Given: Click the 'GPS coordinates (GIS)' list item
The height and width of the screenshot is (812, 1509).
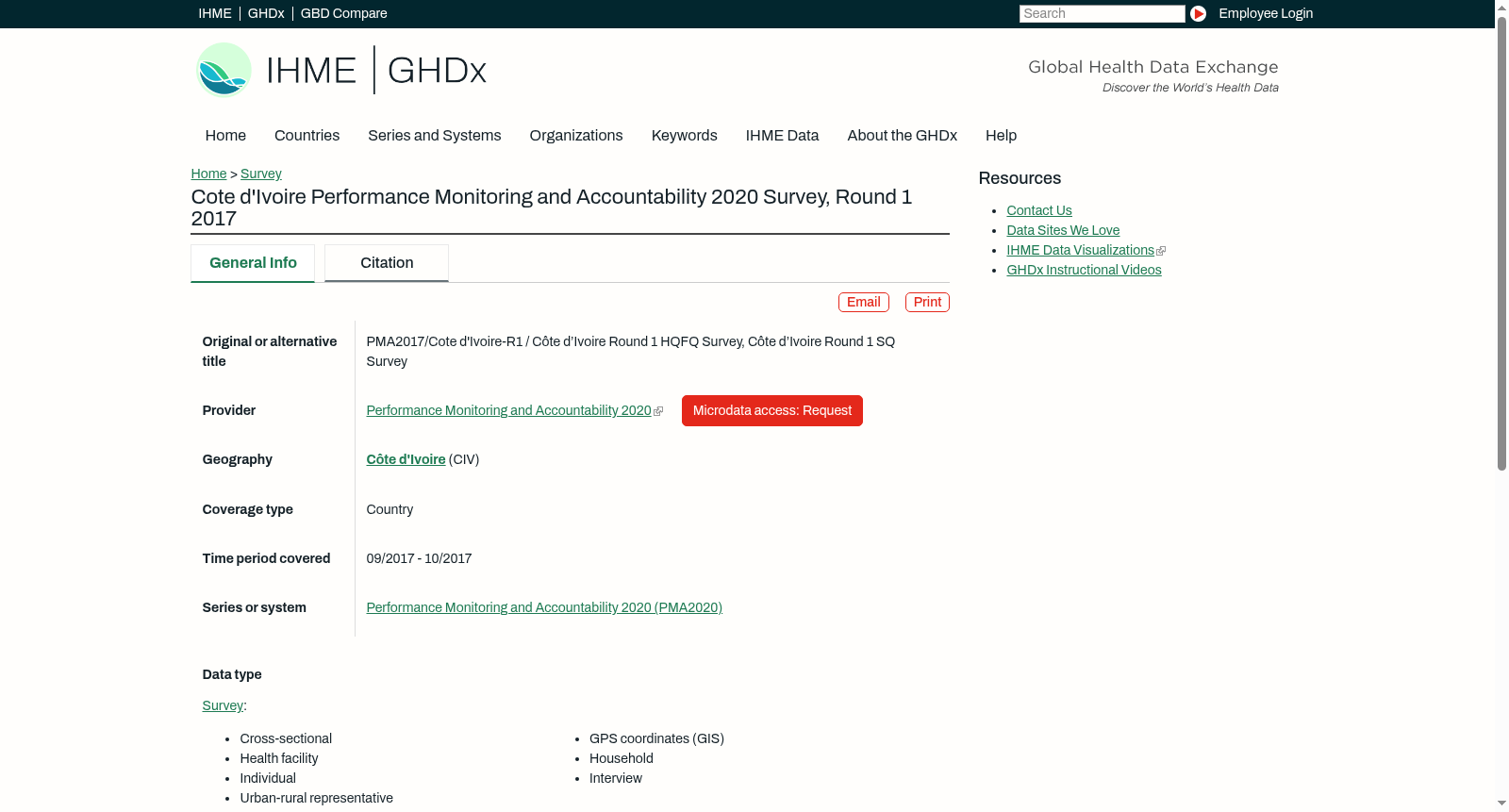Looking at the screenshot, I should click(x=656, y=738).
